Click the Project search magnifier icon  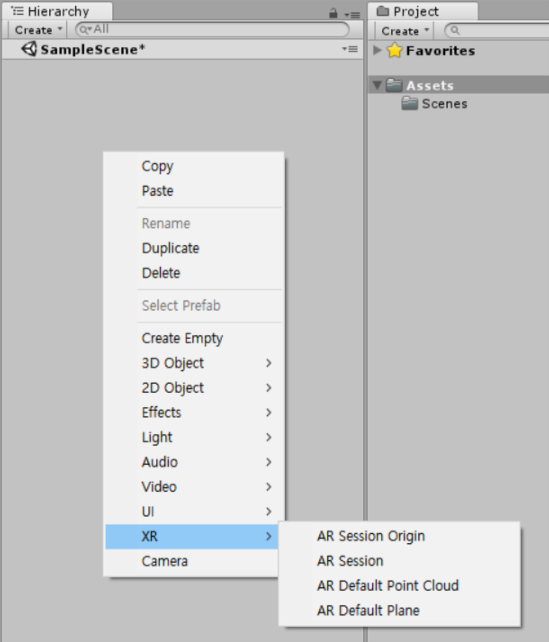pyautogui.click(x=455, y=30)
